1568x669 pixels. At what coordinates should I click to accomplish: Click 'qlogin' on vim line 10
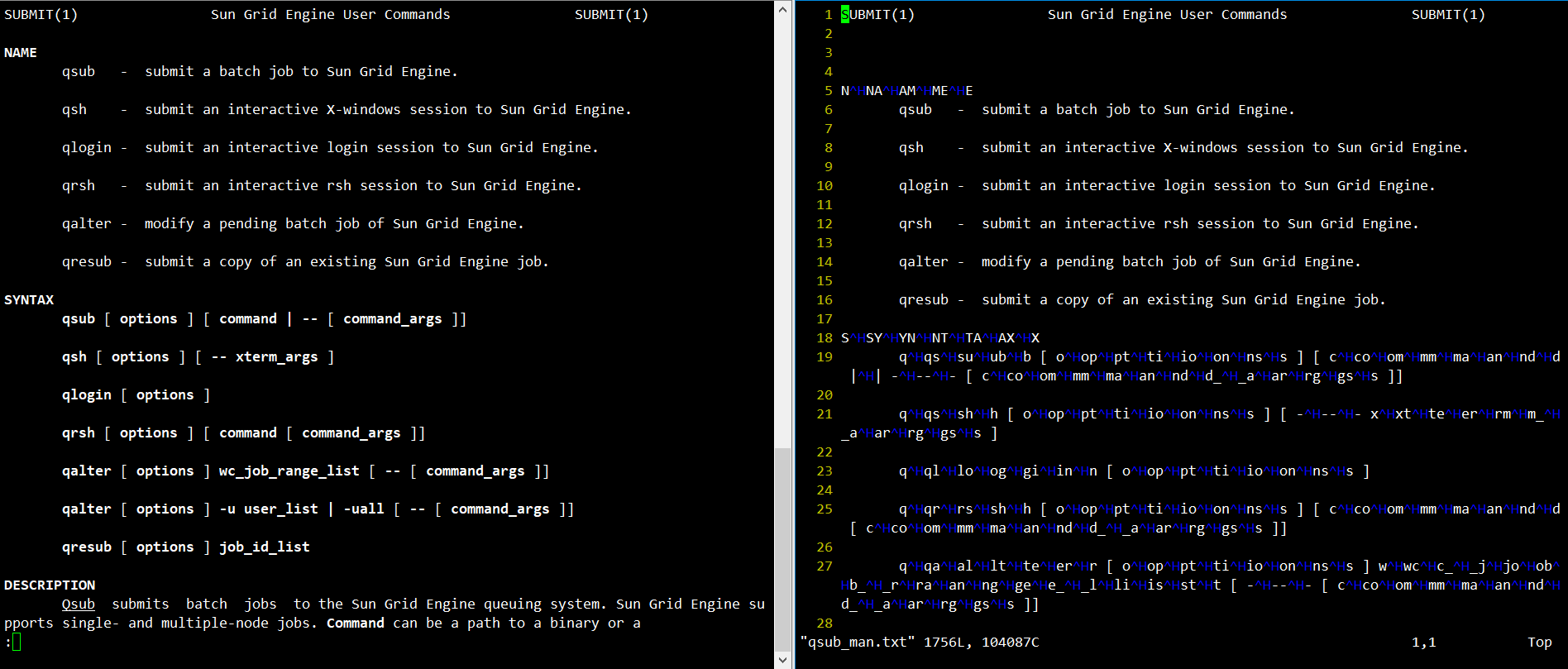924,186
